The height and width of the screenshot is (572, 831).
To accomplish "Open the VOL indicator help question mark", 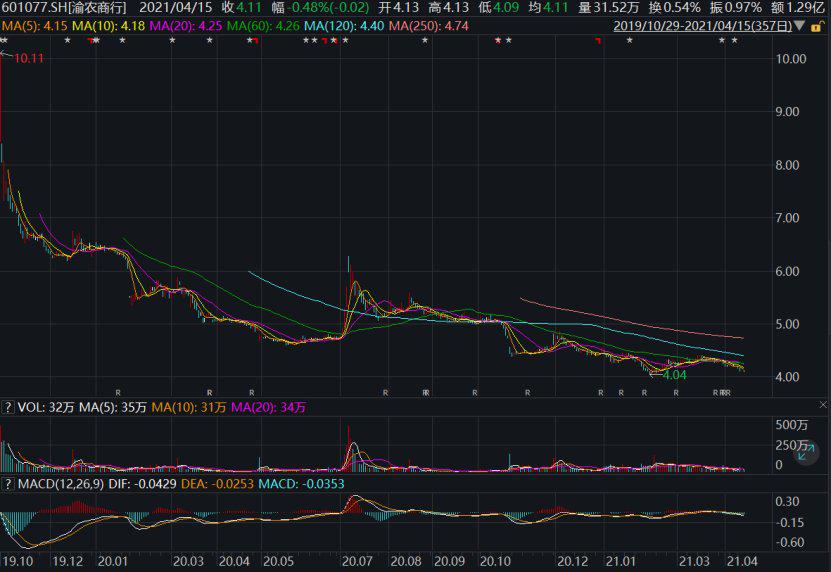I will (9, 407).
